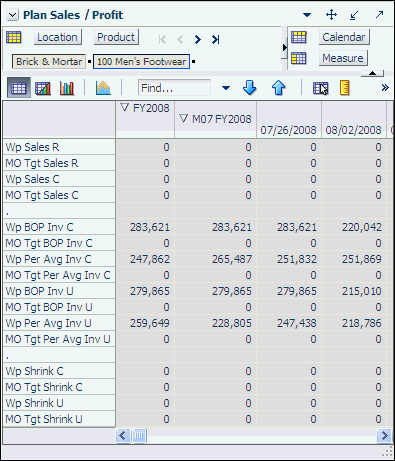Click the yellow ruler measure icon
Image resolution: width=395 pixels, height=461 pixels.
tap(345, 88)
